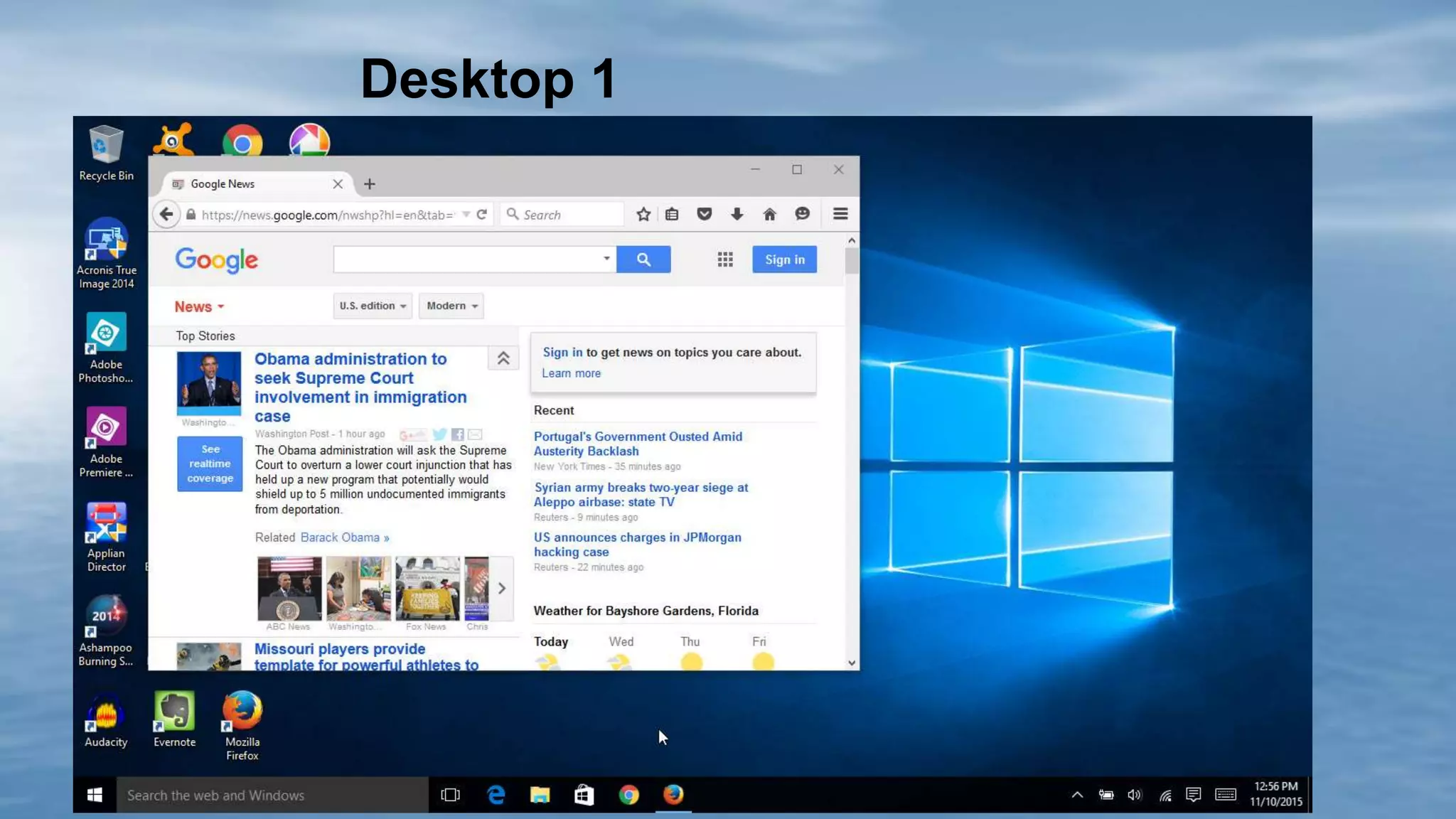Screen dimensions: 1456x819
Task: Open the Recycle Bin desktop icon
Action: pyautogui.click(x=106, y=154)
